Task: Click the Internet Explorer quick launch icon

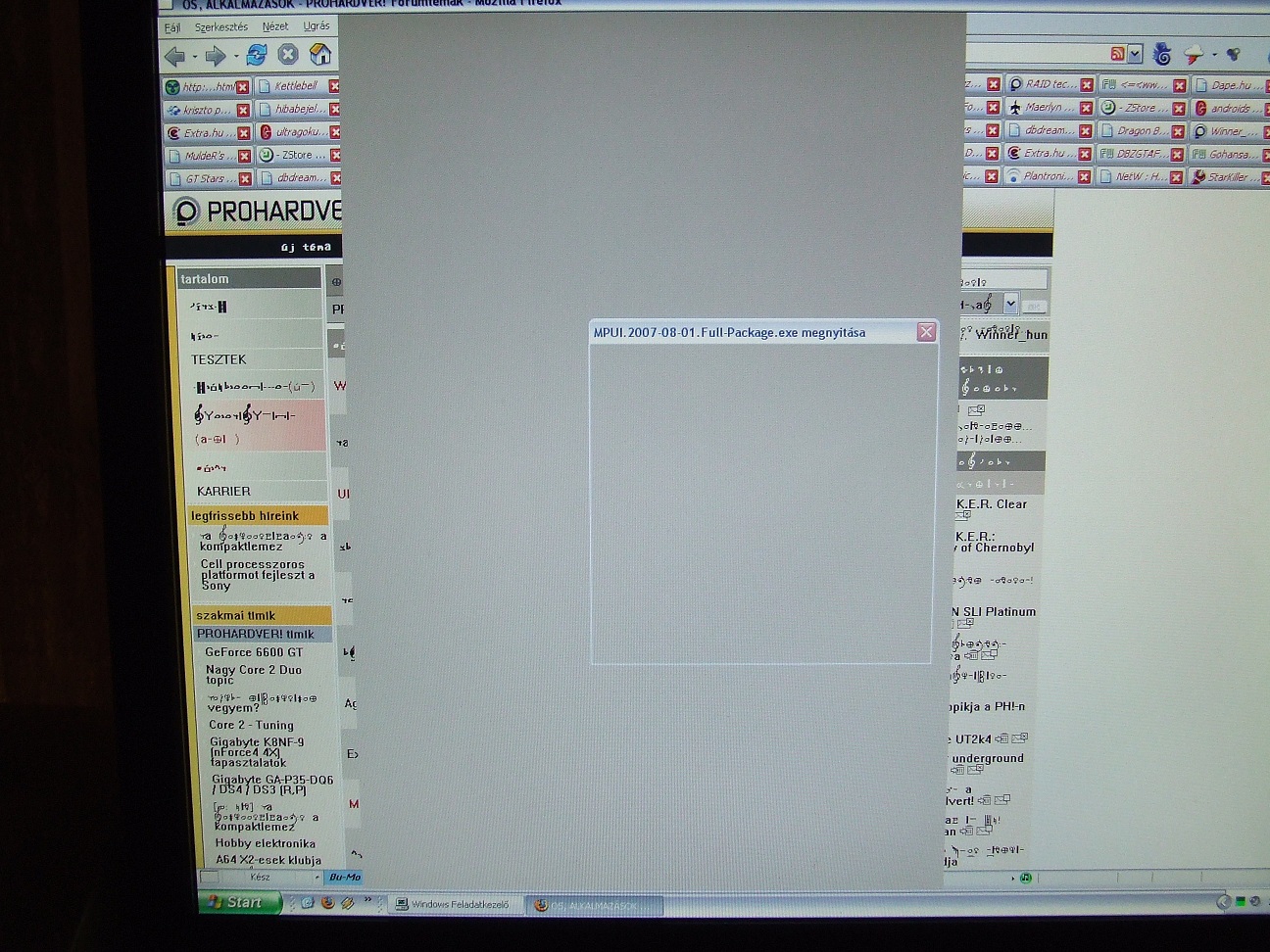Action: click(x=308, y=903)
